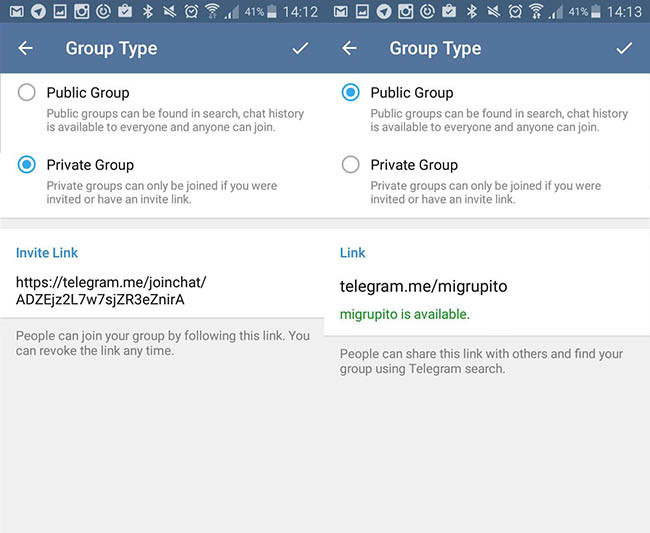Tap shopping bag icon in the 14:13 status bar
This screenshot has width=650, height=533.
coord(449,11)
